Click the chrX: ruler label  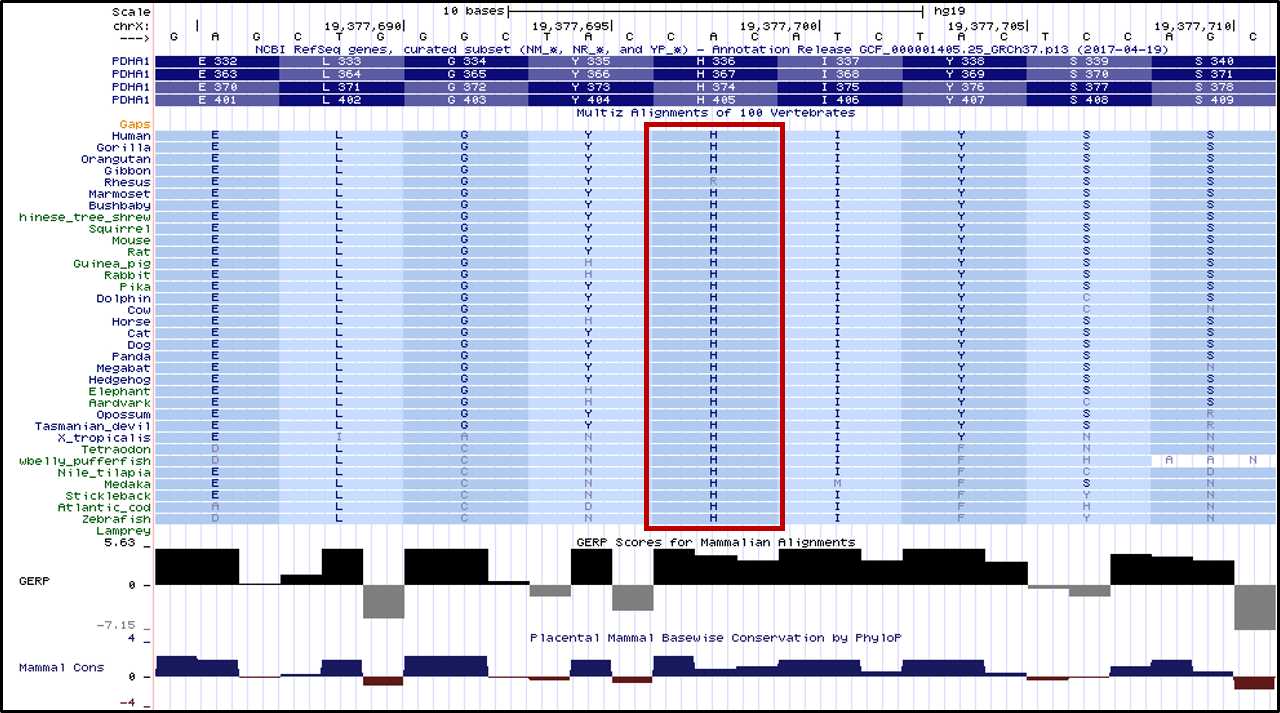131,25
